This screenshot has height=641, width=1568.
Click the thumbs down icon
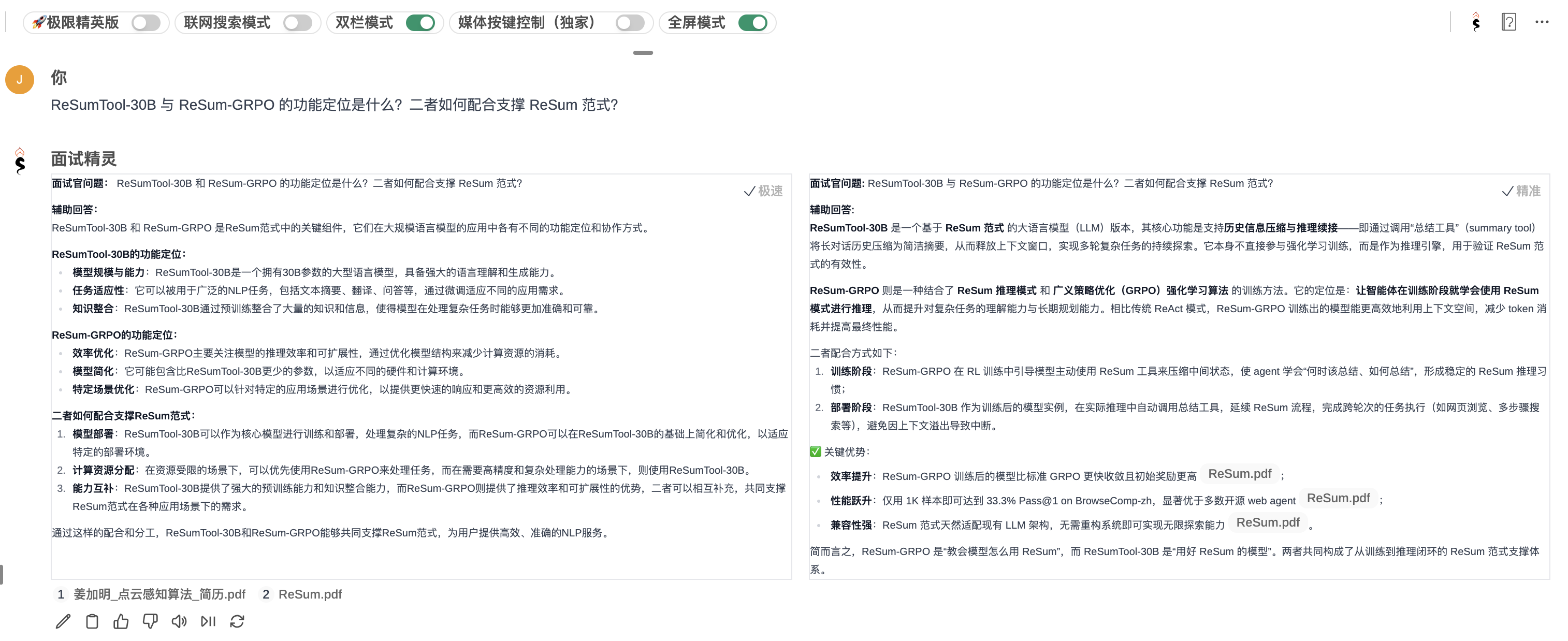(x=150, y=621)
